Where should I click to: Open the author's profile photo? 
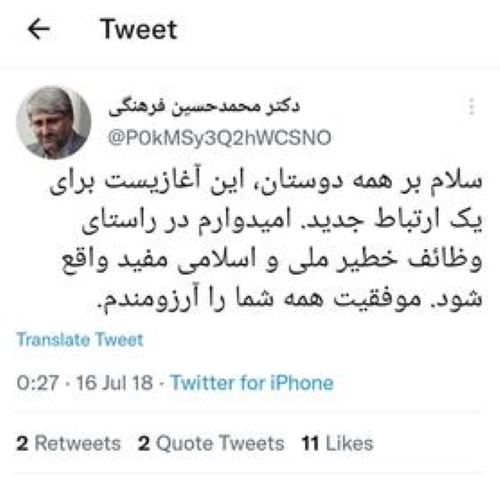(x=53, y=122)
